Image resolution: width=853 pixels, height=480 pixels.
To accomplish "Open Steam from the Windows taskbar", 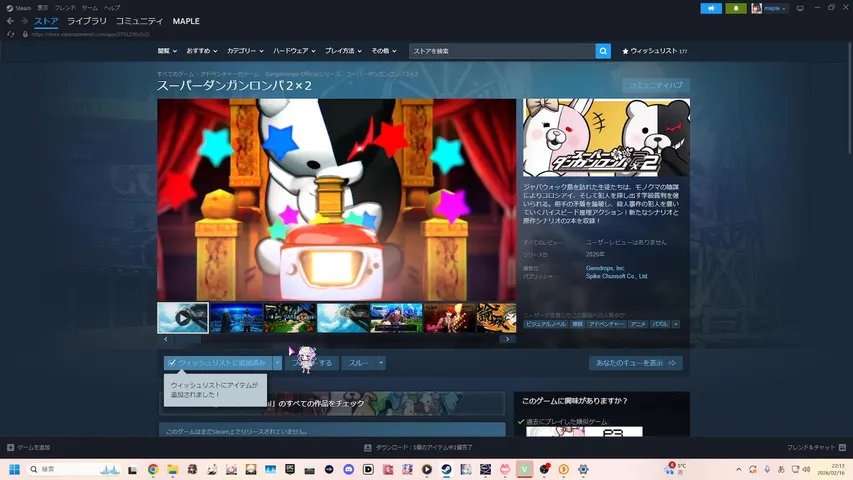I will pos(446,469).
